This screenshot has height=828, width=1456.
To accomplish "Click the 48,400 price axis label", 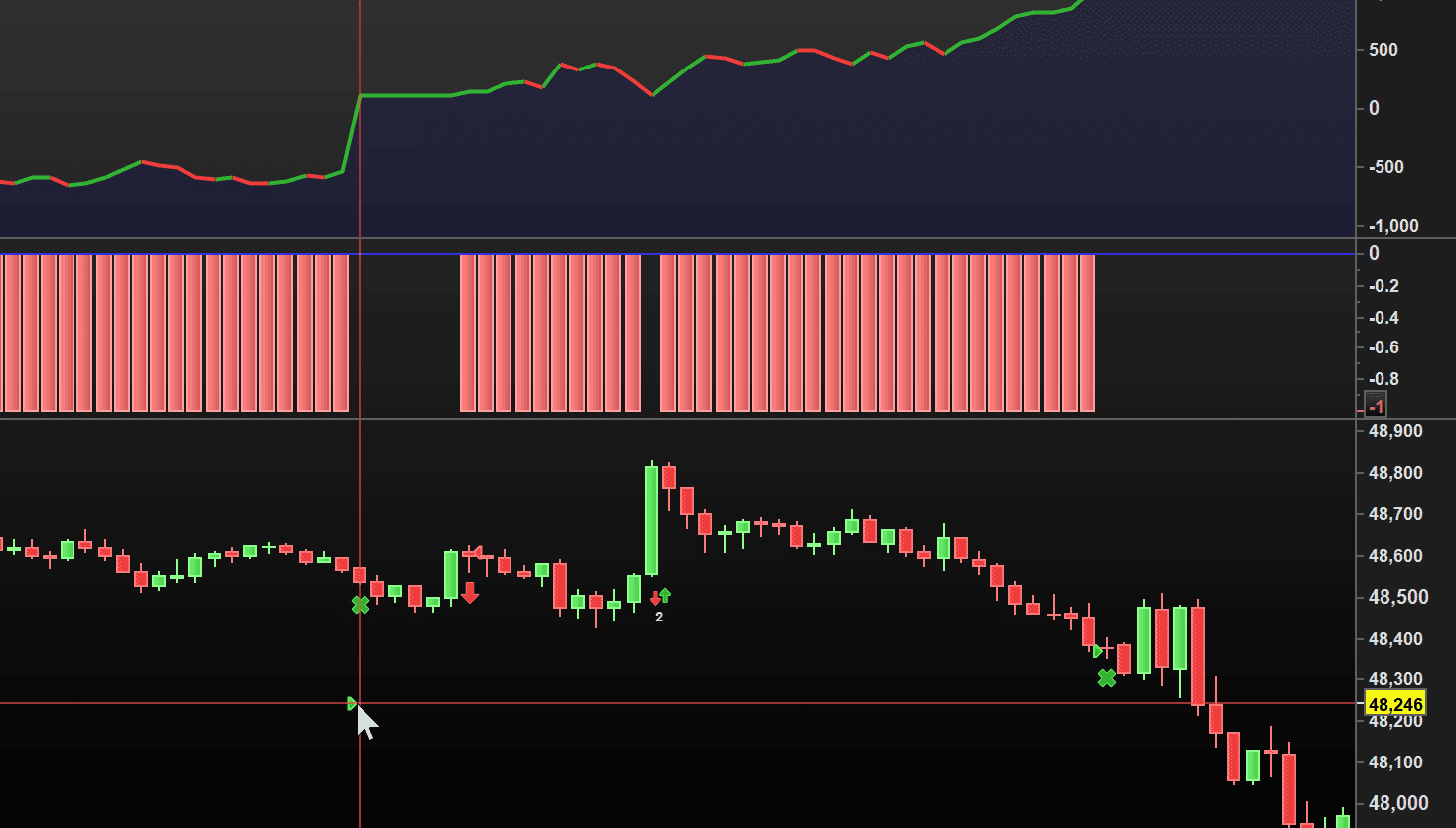I will tap(1395, 639).
